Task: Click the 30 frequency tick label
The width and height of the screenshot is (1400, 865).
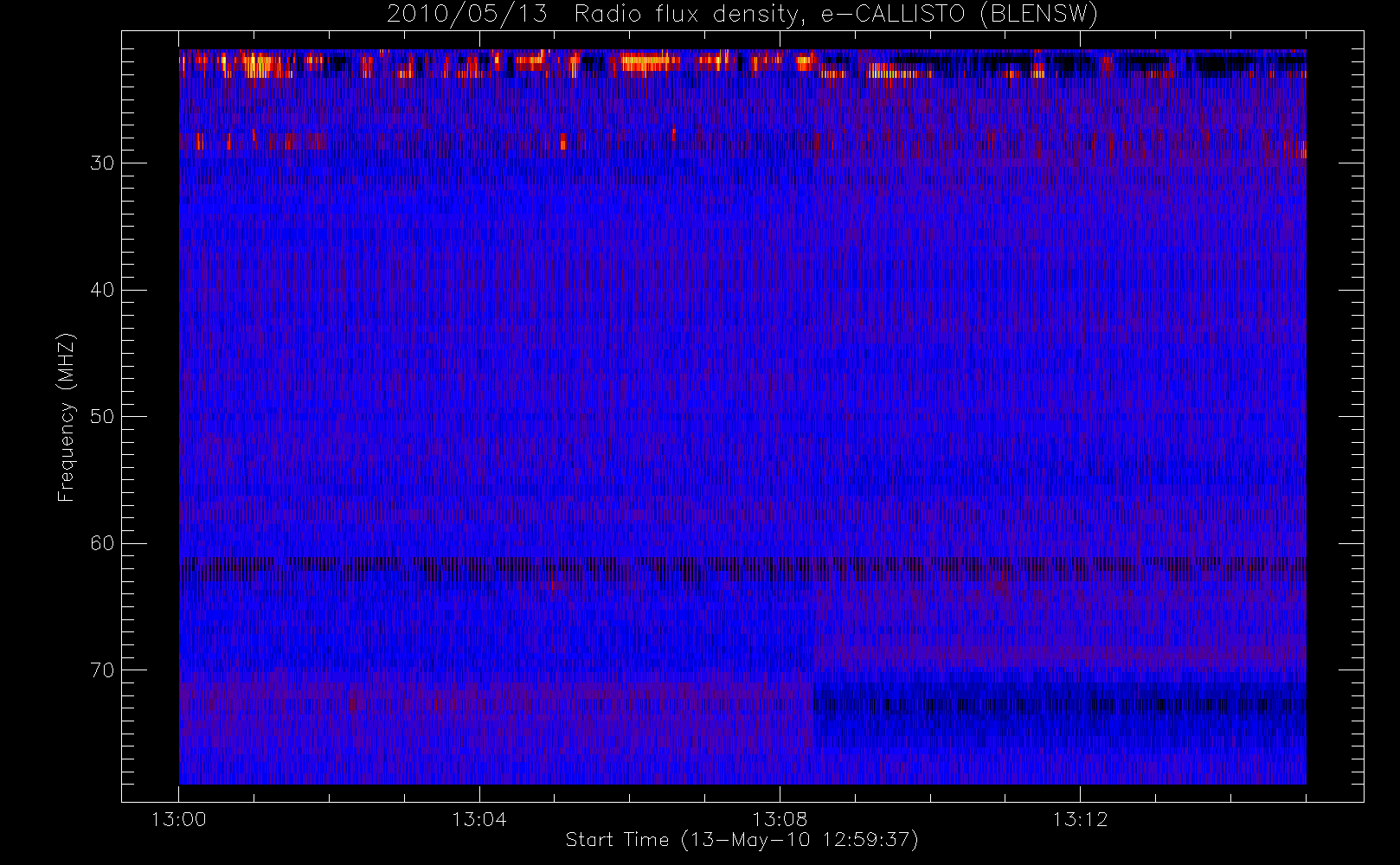Action: (x=102, y=163)
